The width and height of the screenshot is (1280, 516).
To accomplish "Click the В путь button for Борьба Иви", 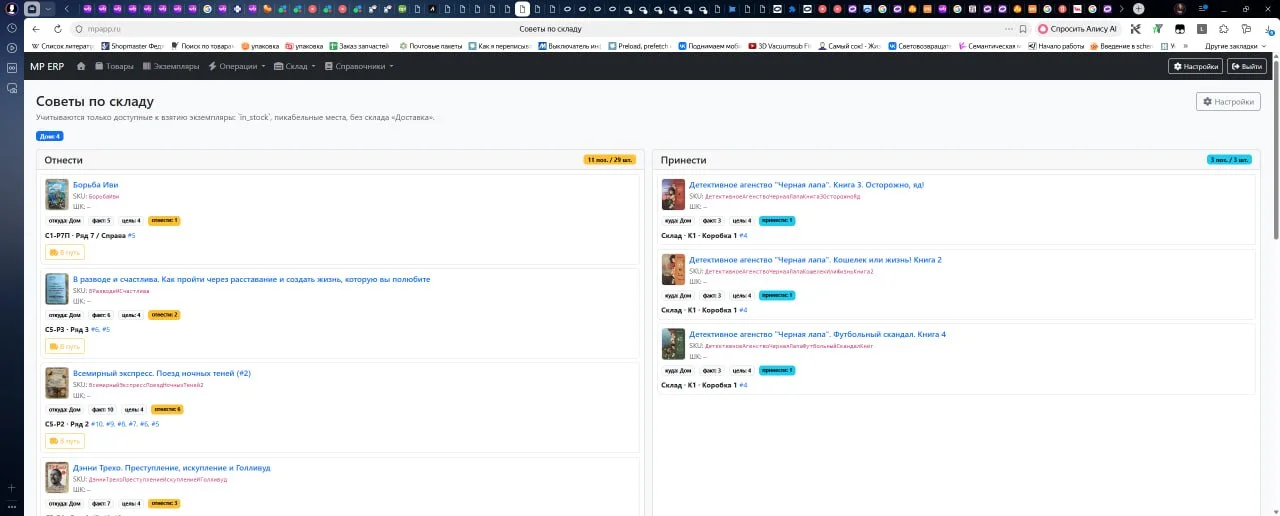I will click(x=65, y=252).
